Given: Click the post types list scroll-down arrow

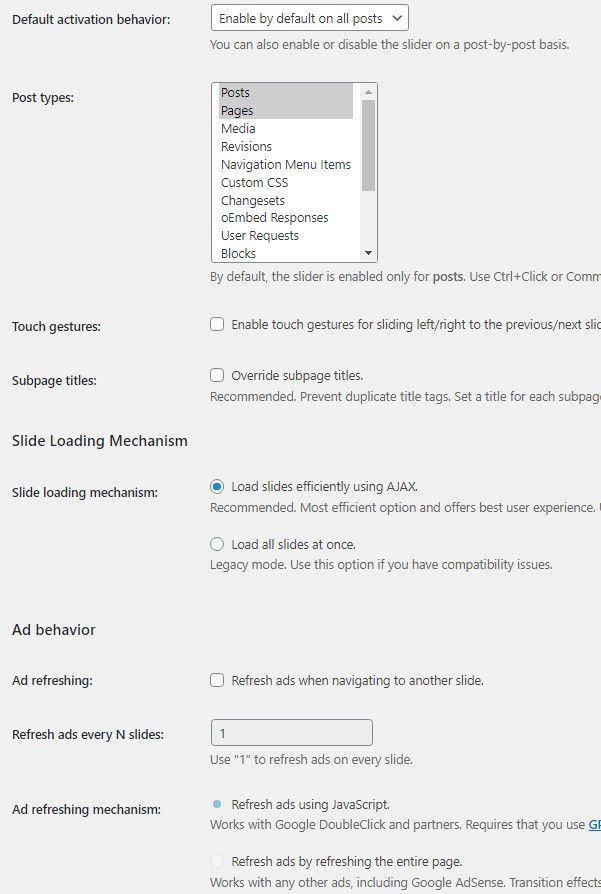Looking at the screenshot, I should pos(368,254).
